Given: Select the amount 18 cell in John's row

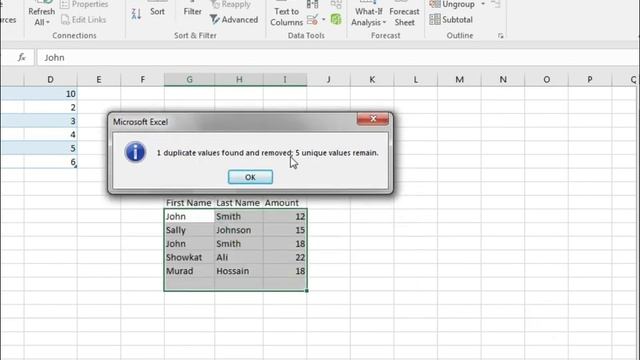Looking at the screenshot, I should (285, 244).
